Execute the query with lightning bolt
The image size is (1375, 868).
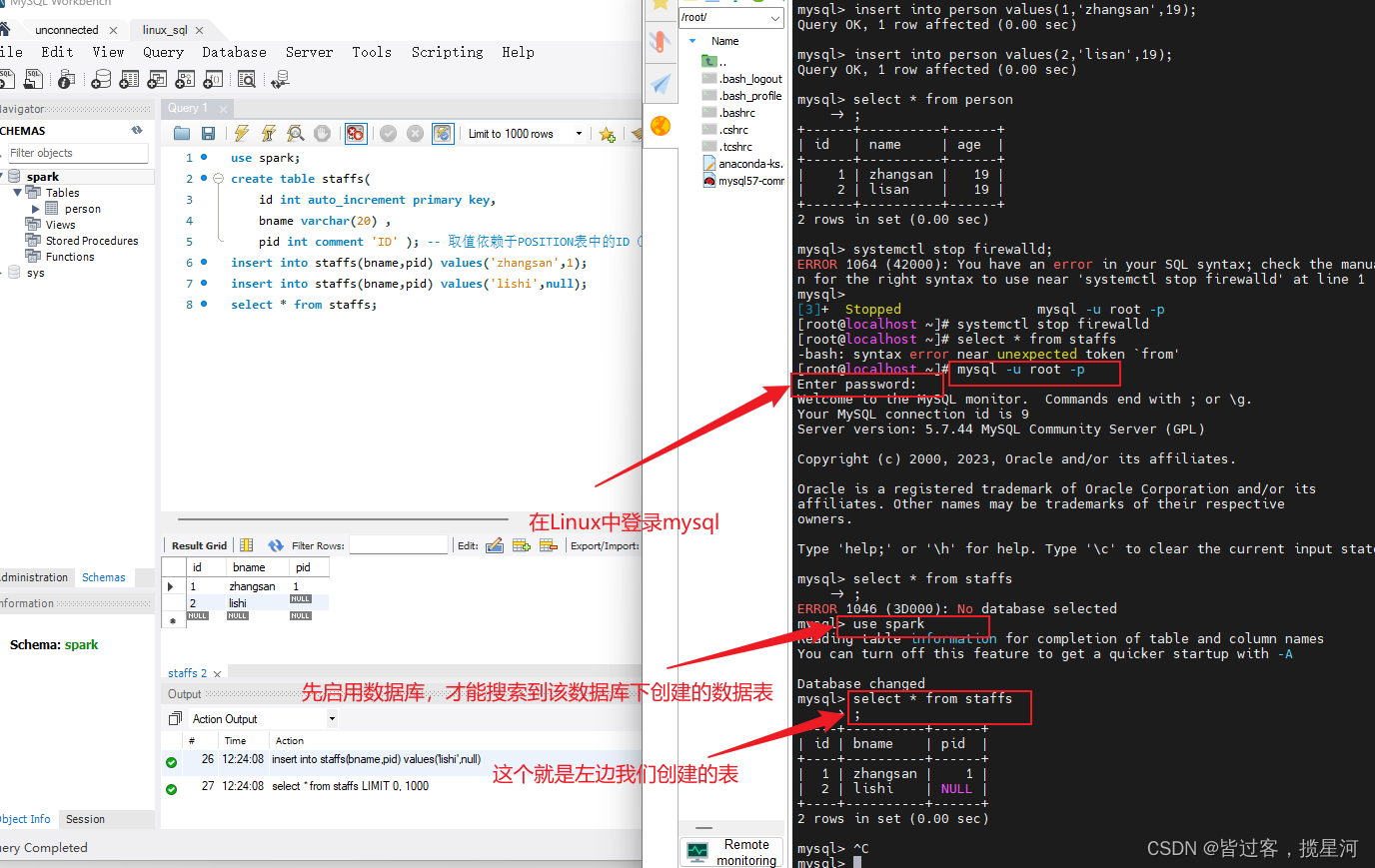click(x=241, y=133)
